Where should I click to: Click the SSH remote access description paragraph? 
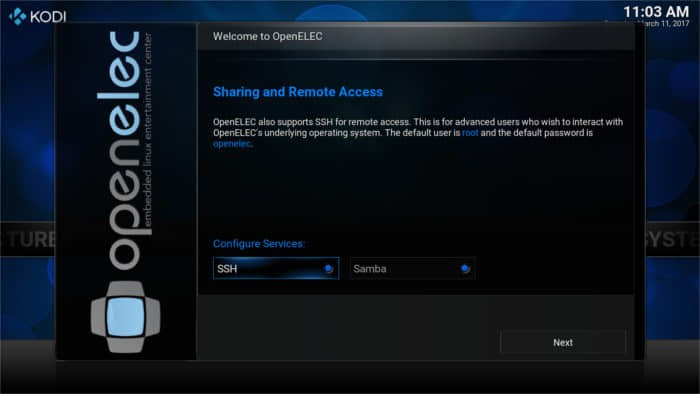click(x=418, y=133)
